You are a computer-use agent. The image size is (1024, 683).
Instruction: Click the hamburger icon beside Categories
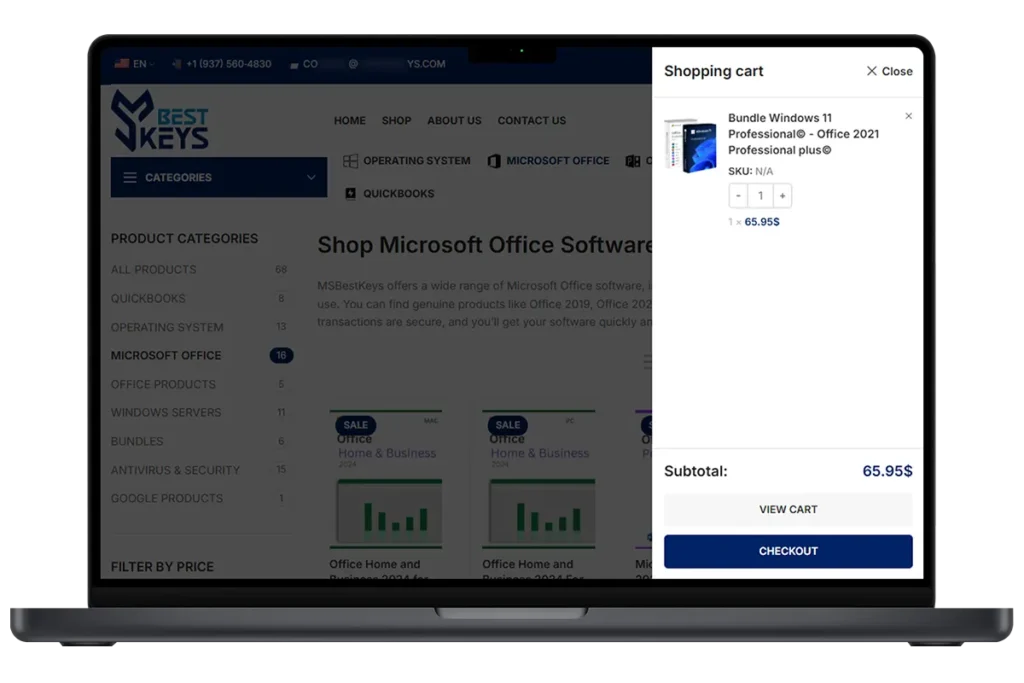tap(130, 178)
